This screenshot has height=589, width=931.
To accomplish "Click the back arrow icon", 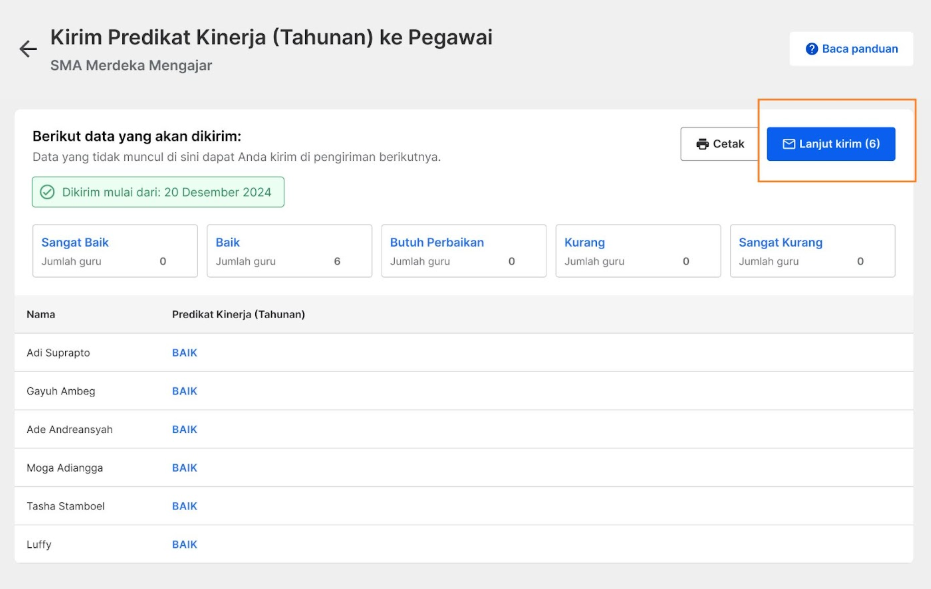I will (28, 49).
